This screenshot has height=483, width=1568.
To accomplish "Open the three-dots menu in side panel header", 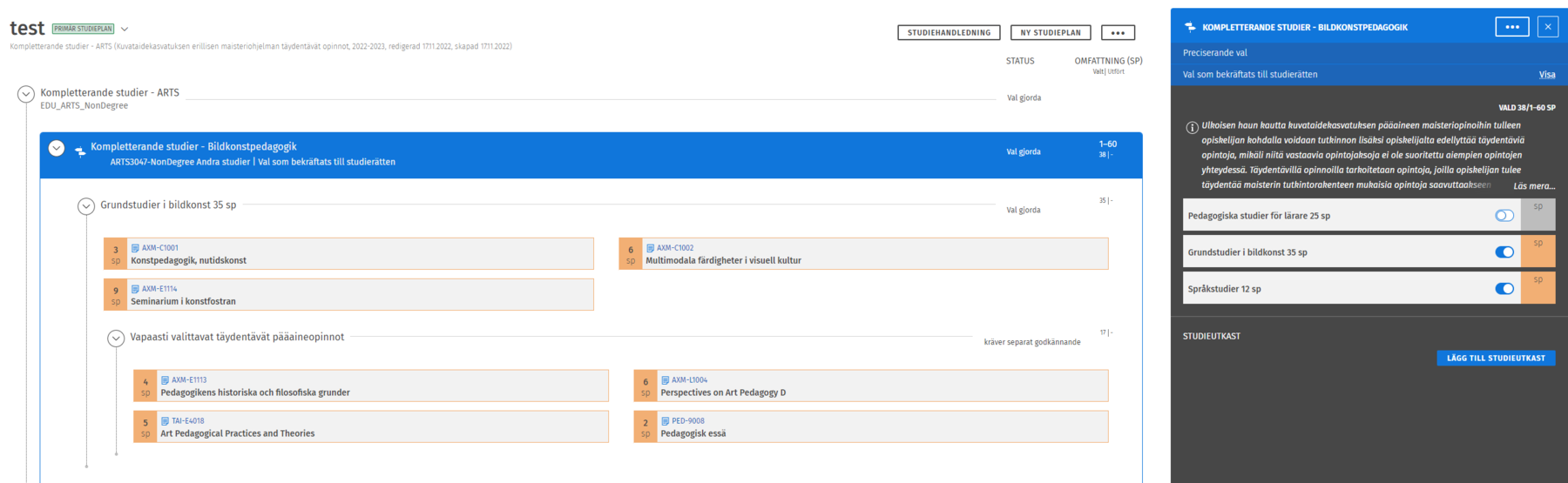I will 1511,27.
